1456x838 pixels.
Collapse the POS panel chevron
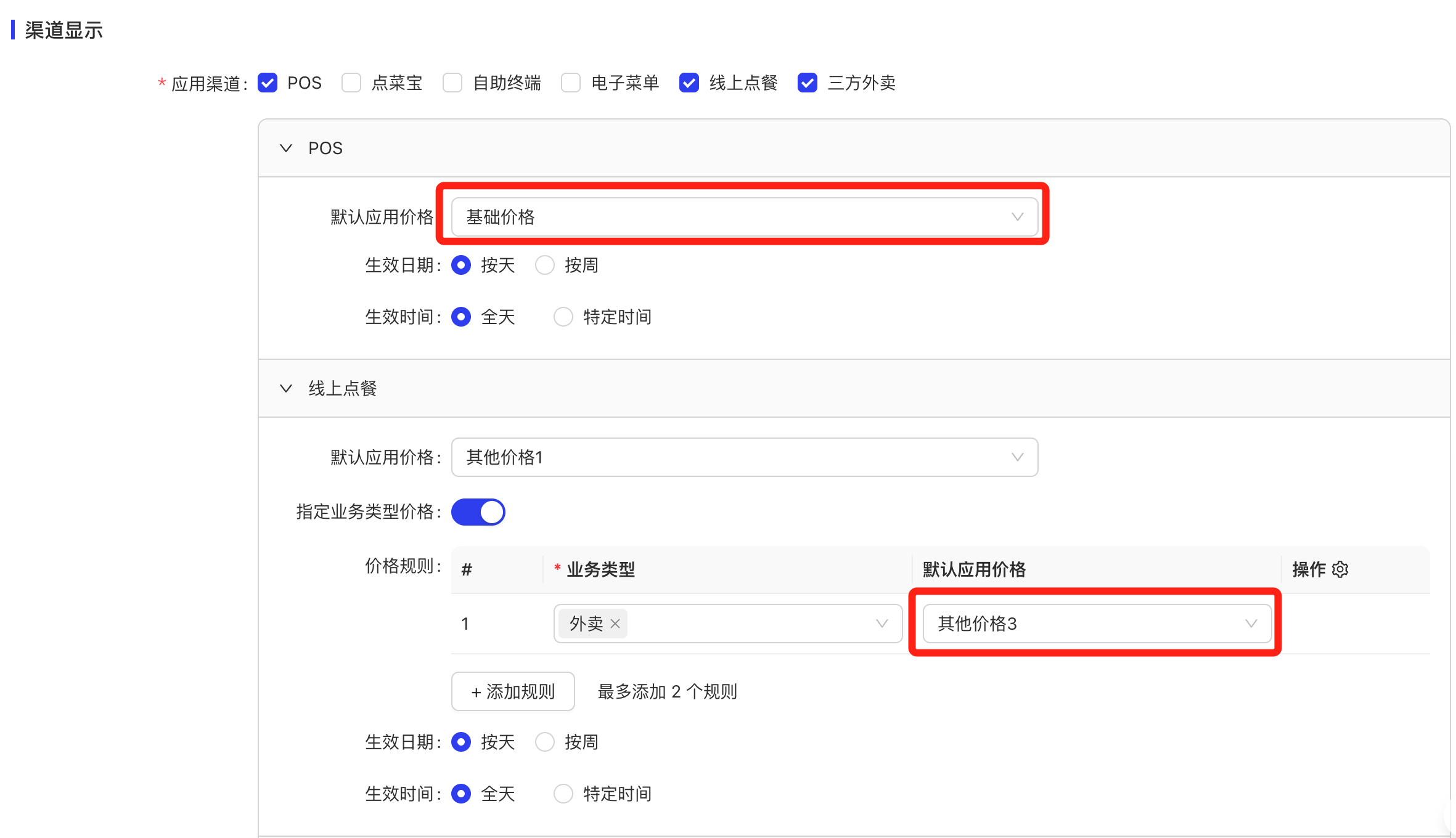click(286, 148)
